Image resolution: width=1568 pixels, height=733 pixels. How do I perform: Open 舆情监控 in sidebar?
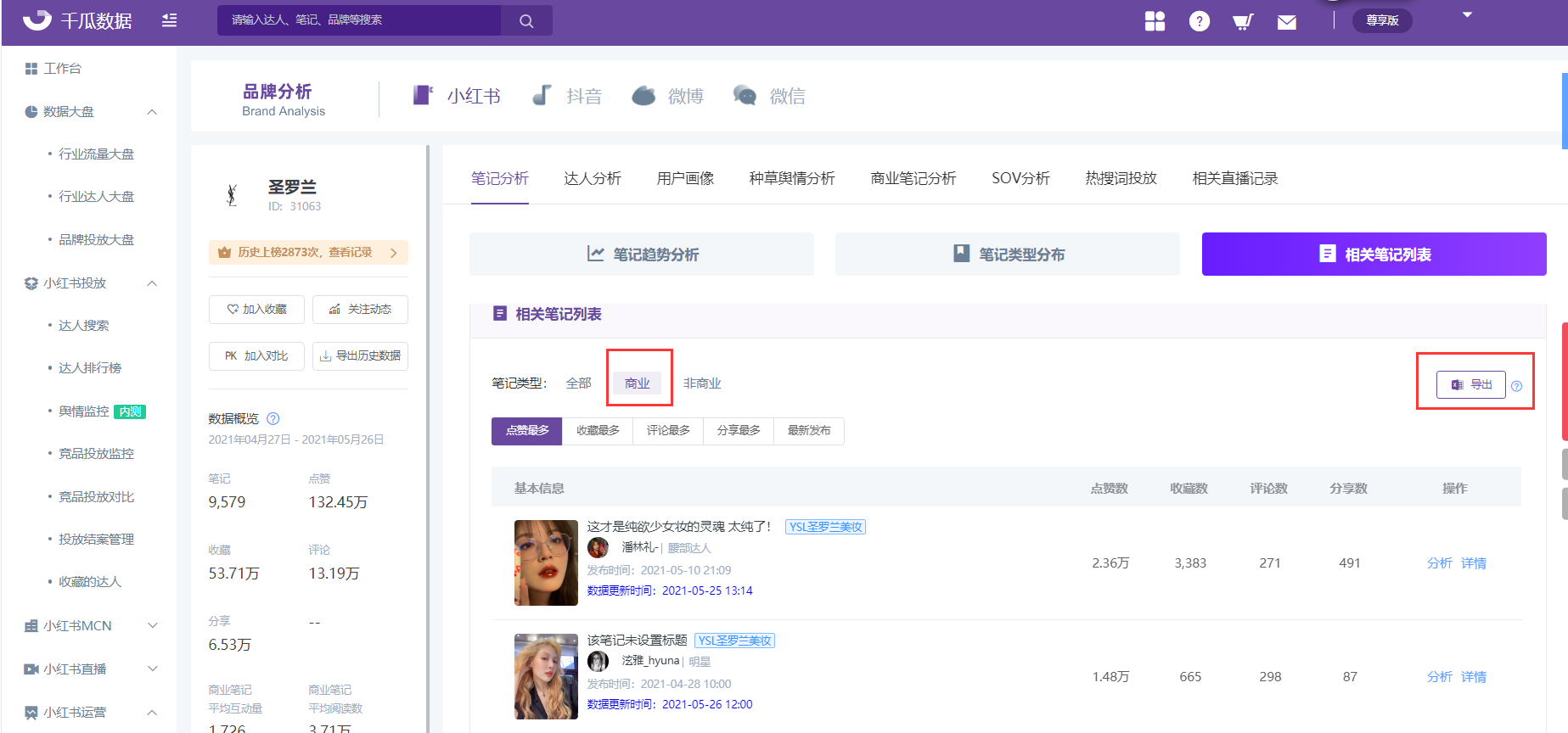click(x=84, y=411)
